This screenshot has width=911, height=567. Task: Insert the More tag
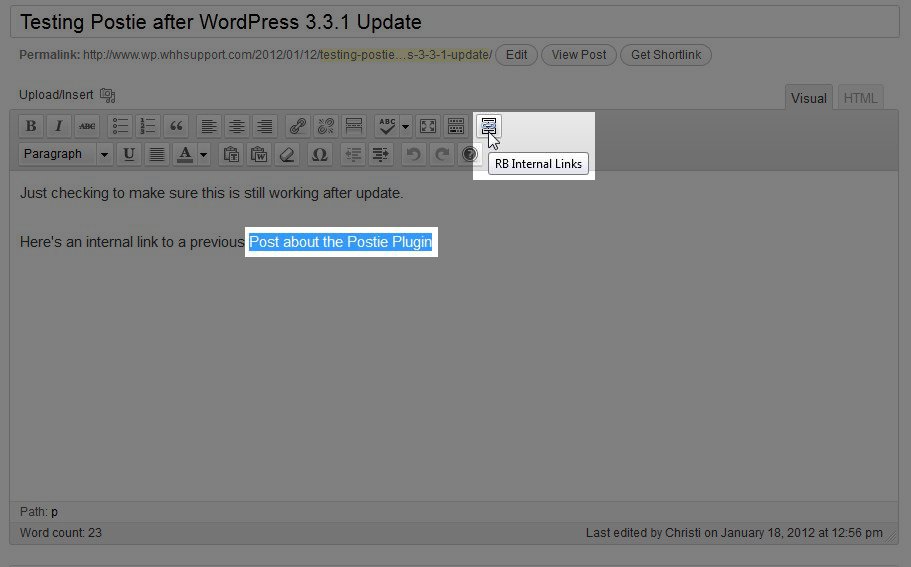(x=354, y=126)
